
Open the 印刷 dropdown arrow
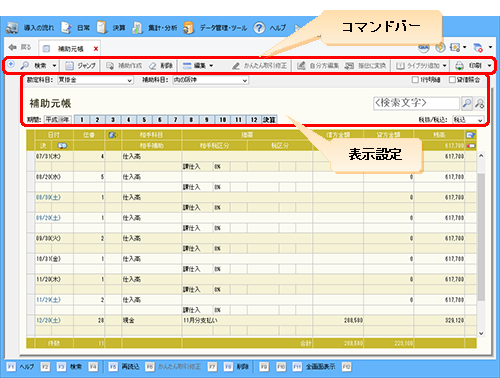pyautogui.click(x=489, y=66)
